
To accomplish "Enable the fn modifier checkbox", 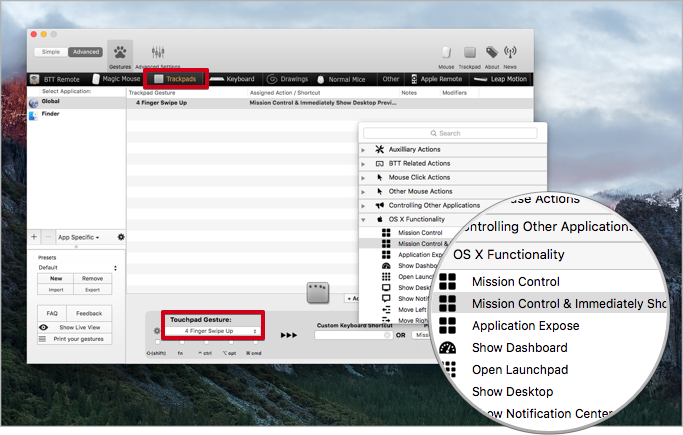I will (182, 343).
